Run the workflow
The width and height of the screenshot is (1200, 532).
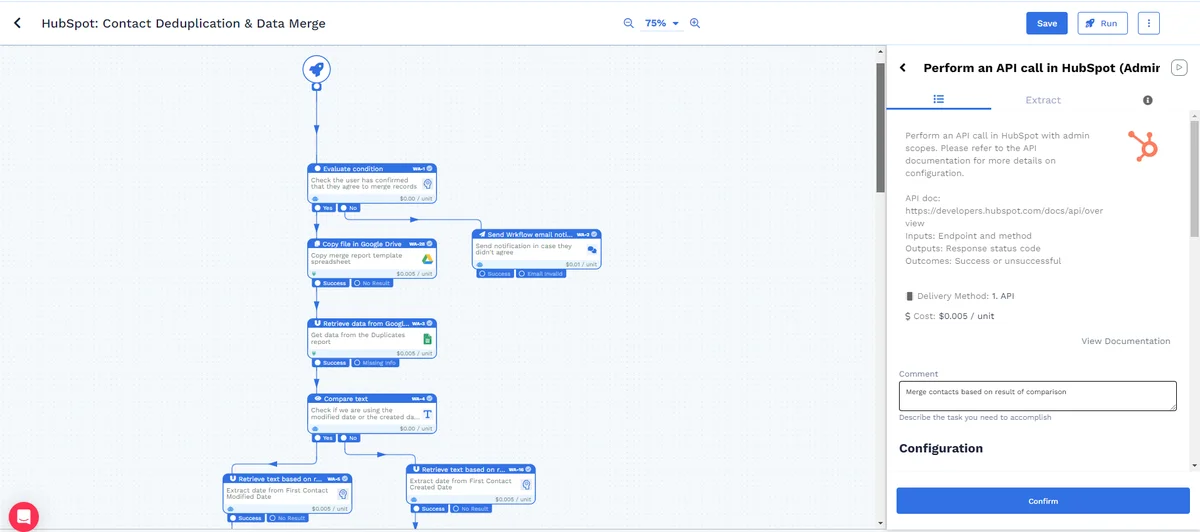click(1102, 23)
